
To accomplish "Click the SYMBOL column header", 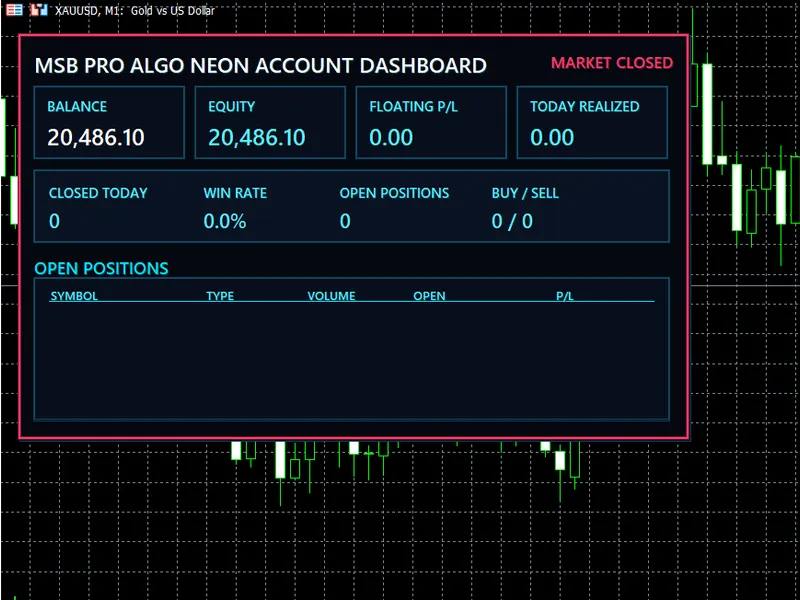I will click(74, 296).
